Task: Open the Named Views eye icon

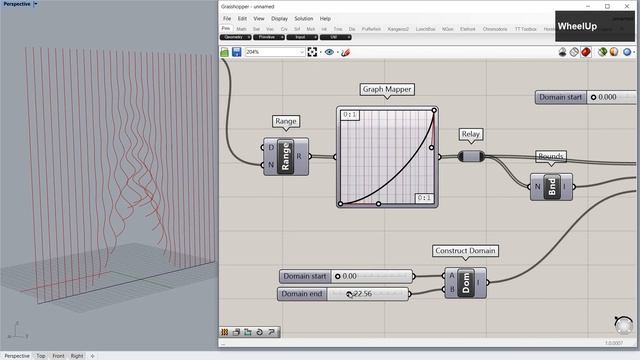Action: coord(329,52)
